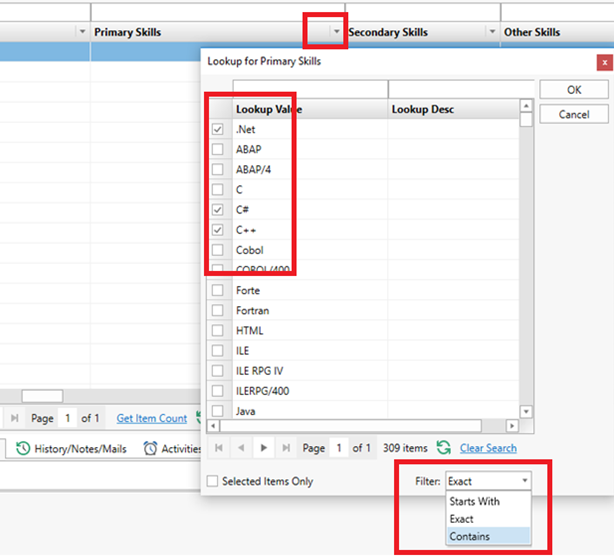Click main grid page number field

(x=67, y=418)
